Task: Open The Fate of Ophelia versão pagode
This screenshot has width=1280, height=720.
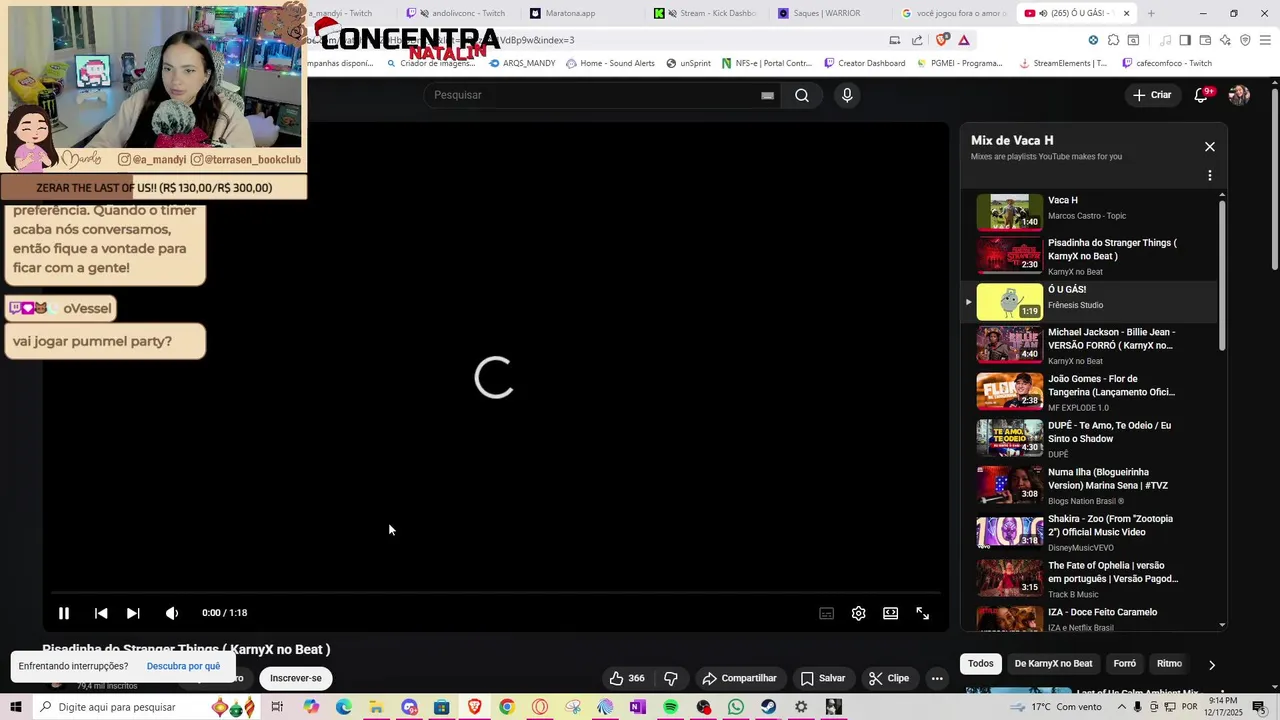Action: (x=1090, y=578)
